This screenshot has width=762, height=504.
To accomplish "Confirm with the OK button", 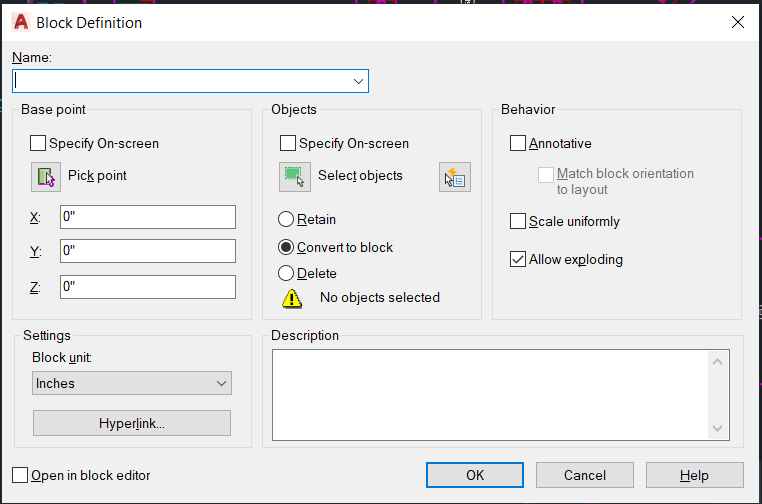I will [475, 475].
